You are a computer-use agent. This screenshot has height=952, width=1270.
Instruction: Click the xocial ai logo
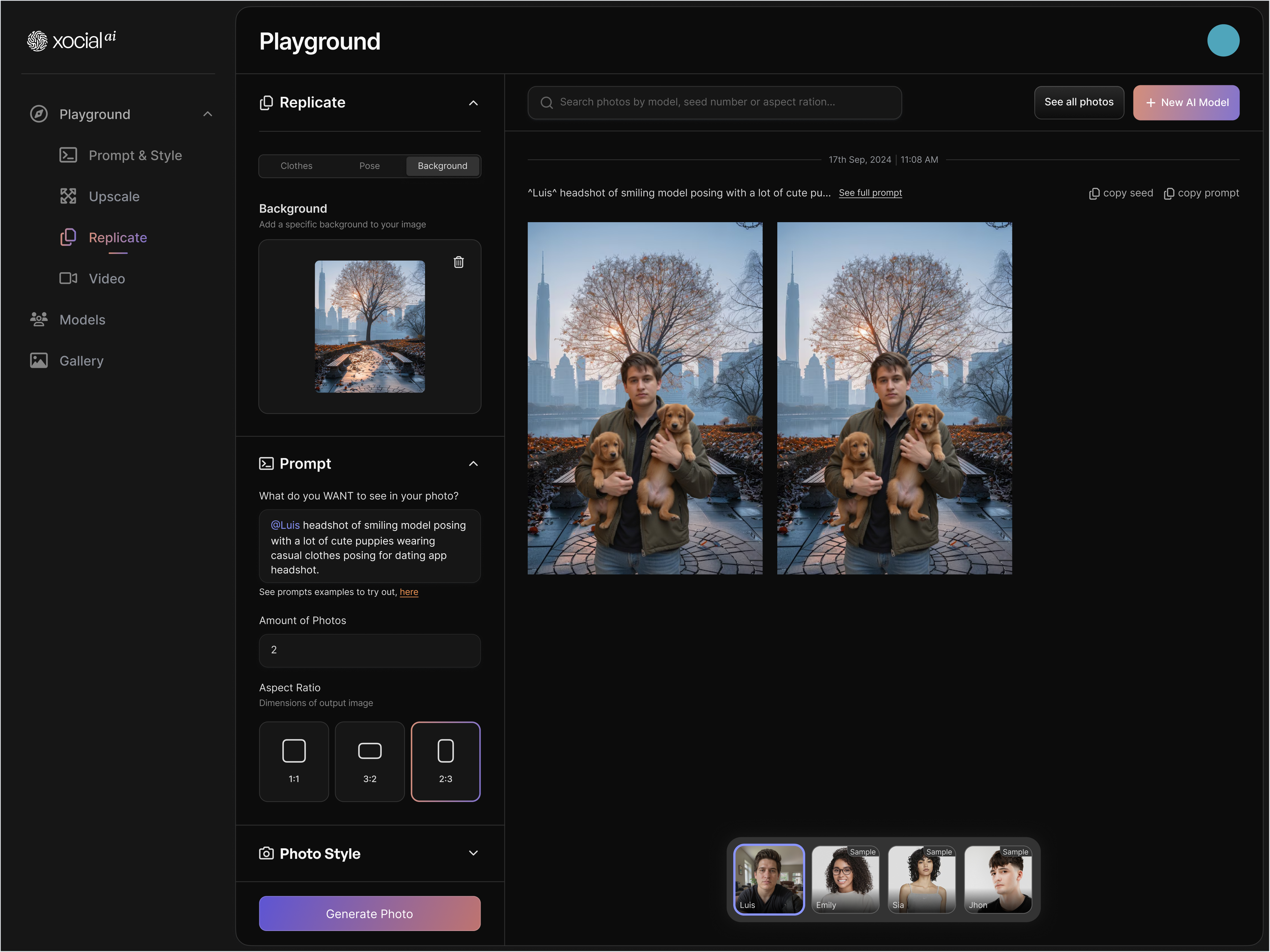tap(71, 40)
